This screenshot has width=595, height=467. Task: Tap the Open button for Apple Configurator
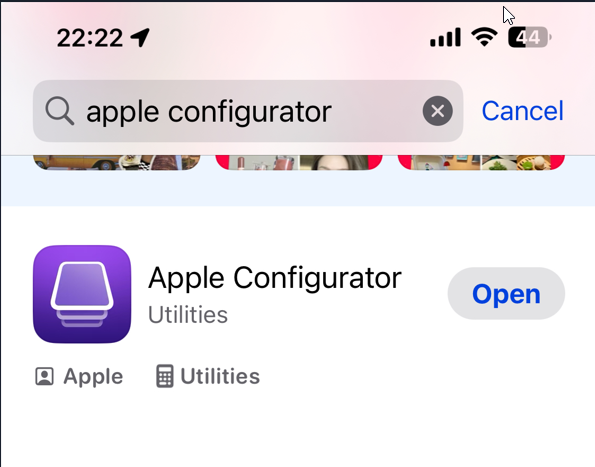(x=506, y=294)
